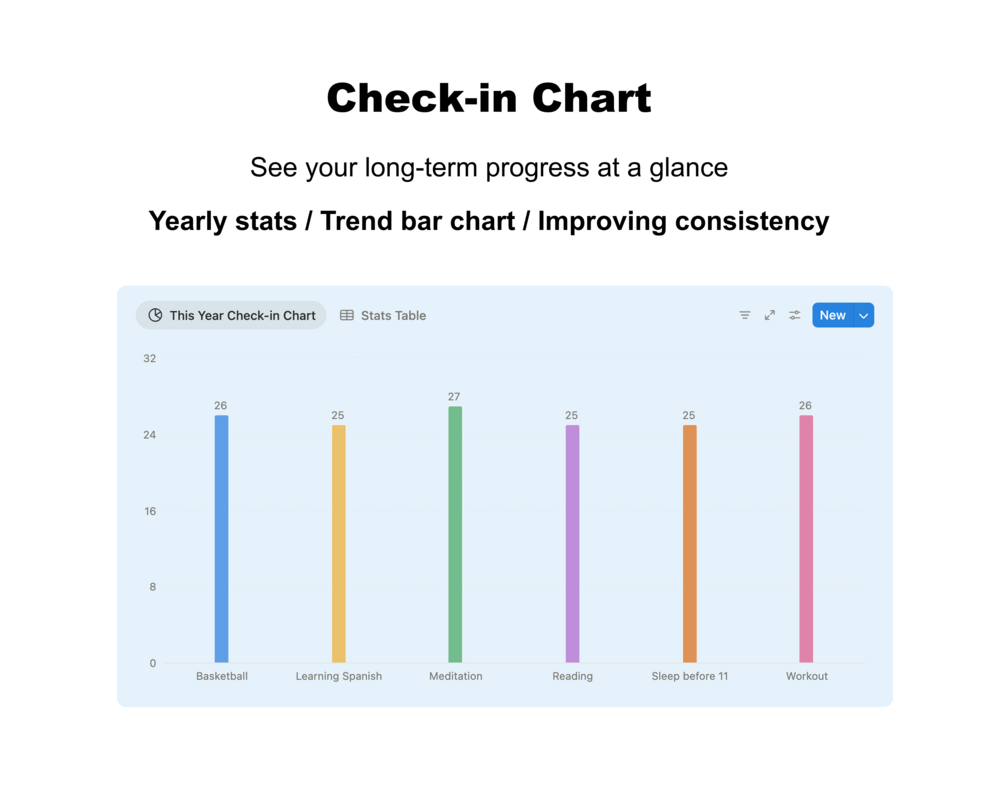Click the yellow Learning Spanish bar
1005x804 pixels.
(338, 544)
